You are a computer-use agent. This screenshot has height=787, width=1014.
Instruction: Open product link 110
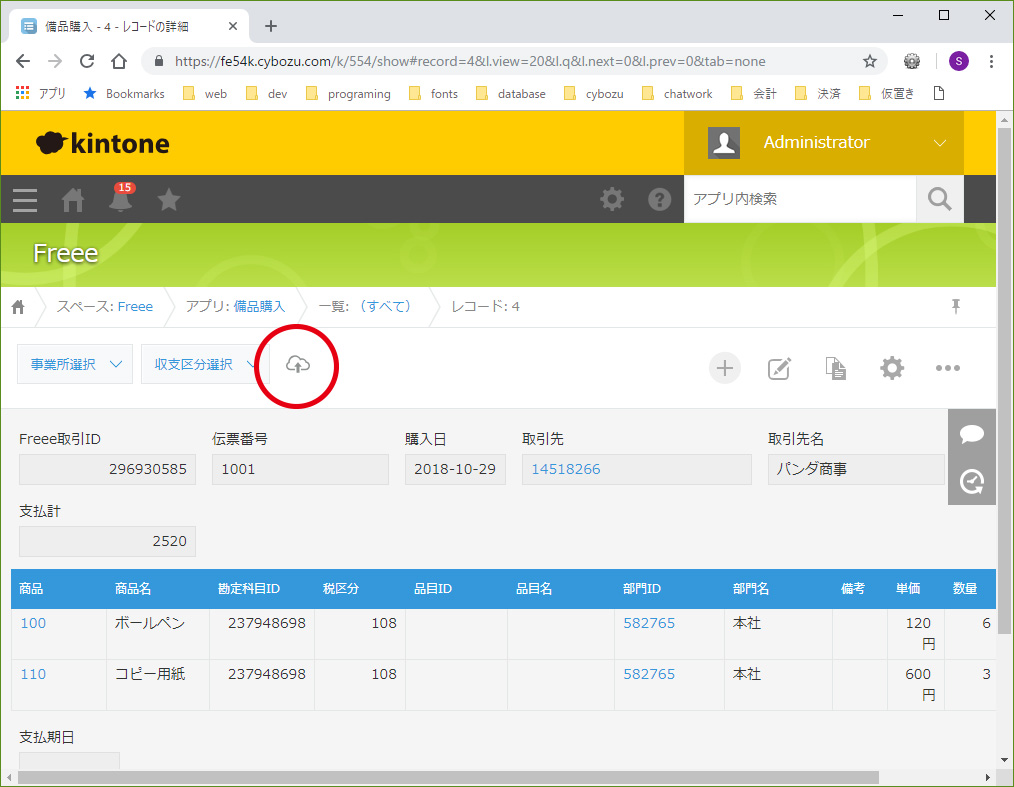tap(33, 674)
